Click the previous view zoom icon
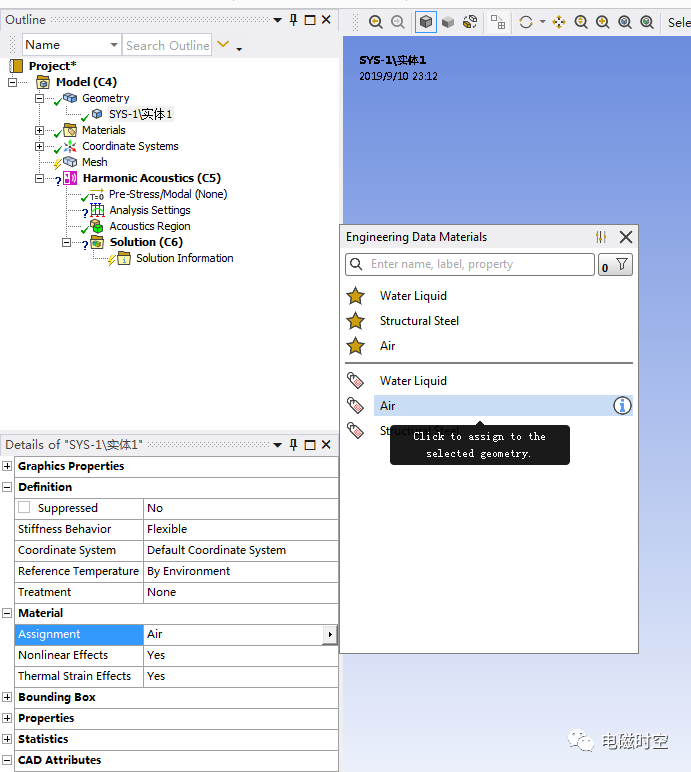691x772 pixels. 375,22
